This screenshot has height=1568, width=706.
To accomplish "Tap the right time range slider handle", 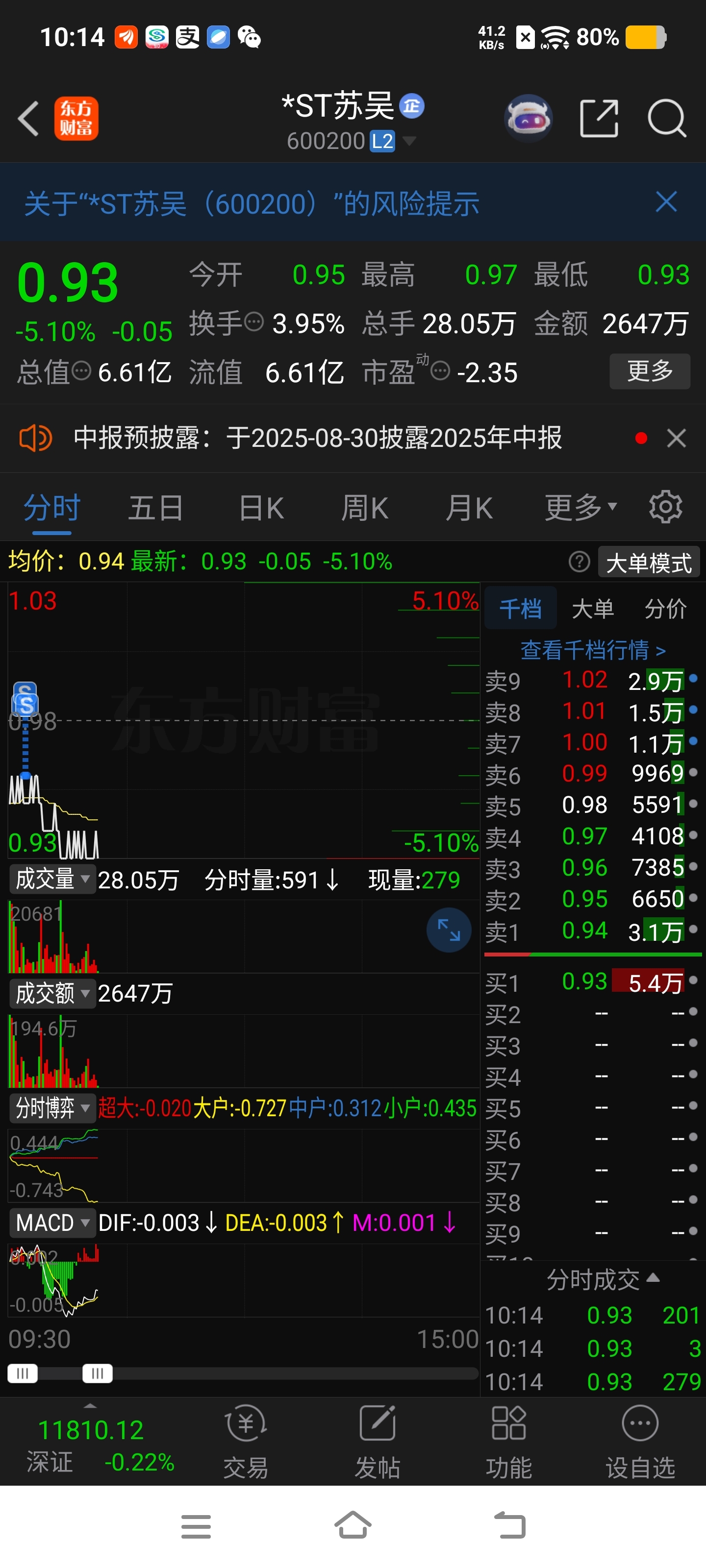I will pyautogui.click(x=98, y=1373).
